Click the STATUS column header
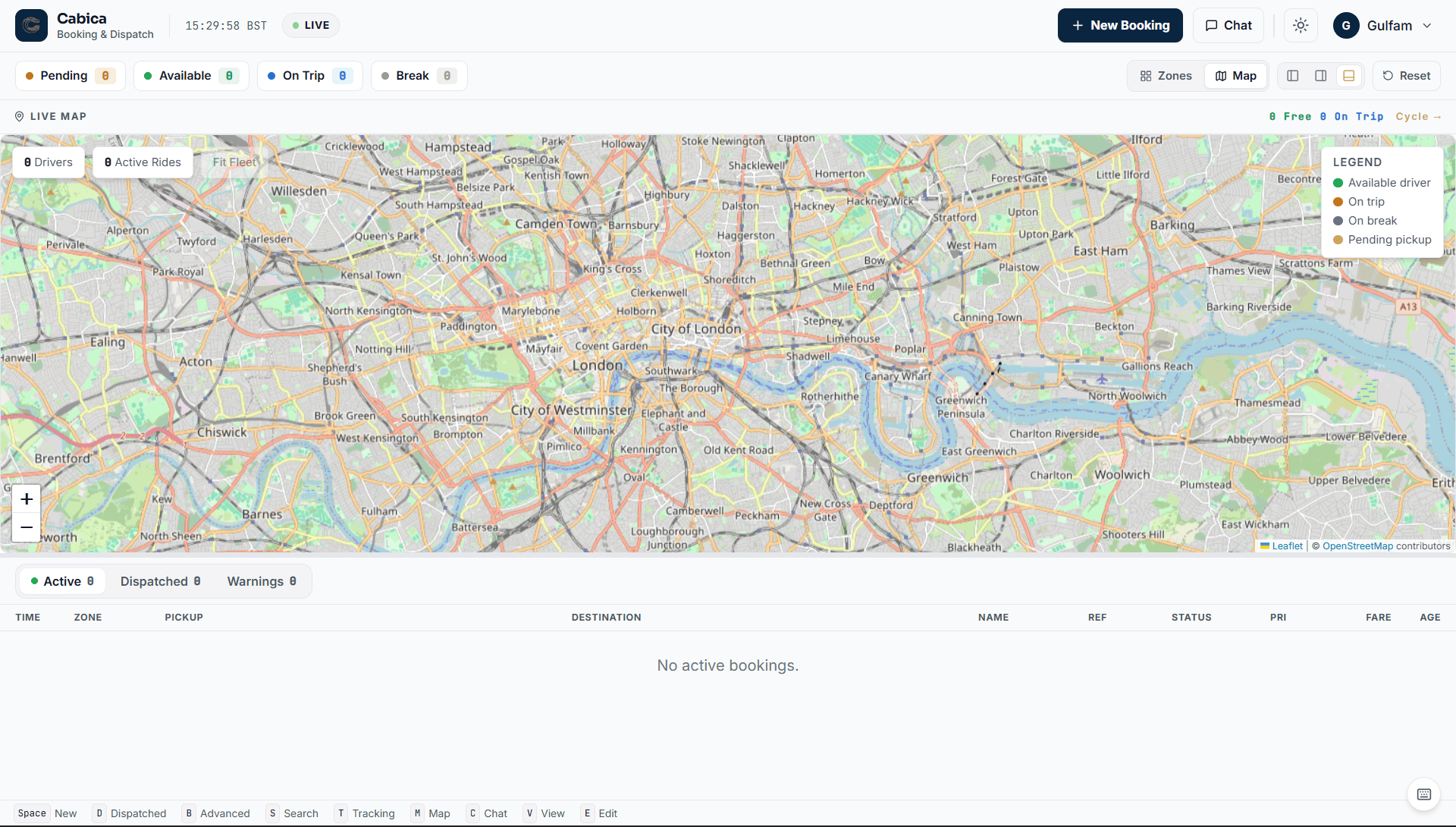Viewport: 1456px width, 827px height. 1191,618
